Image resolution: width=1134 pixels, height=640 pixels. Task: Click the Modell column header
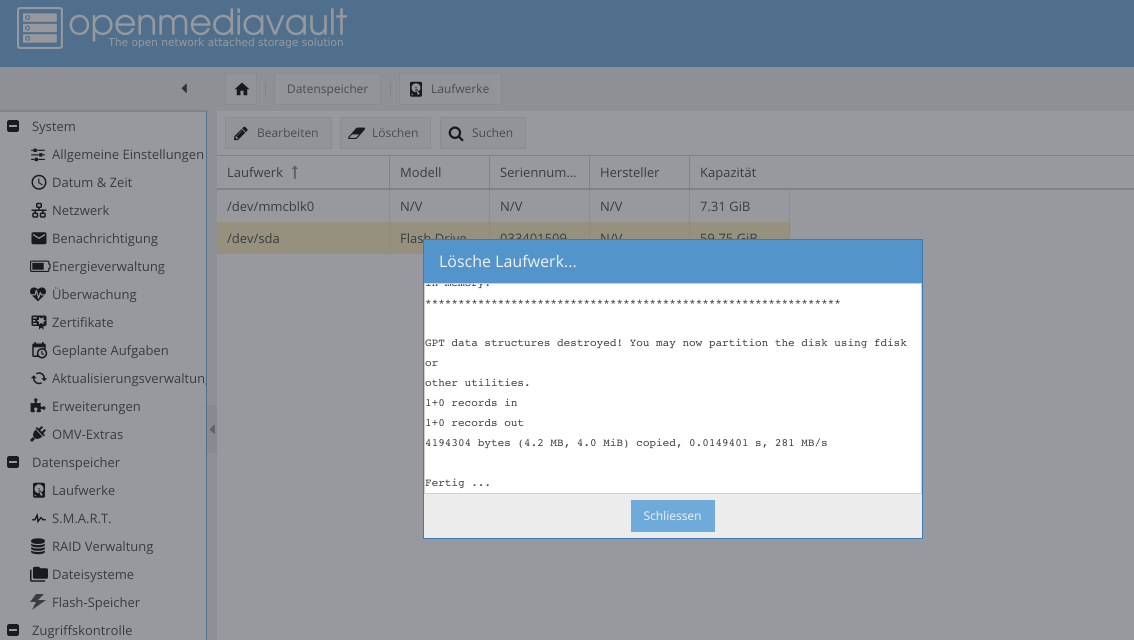[x=439, y=172]
